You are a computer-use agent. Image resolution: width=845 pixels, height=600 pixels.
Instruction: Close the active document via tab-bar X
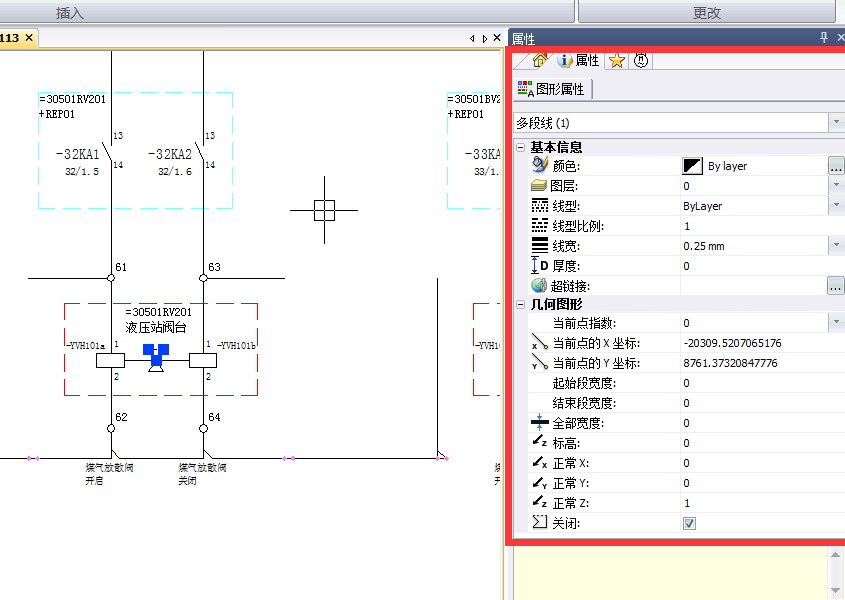[x=497, y=38]
